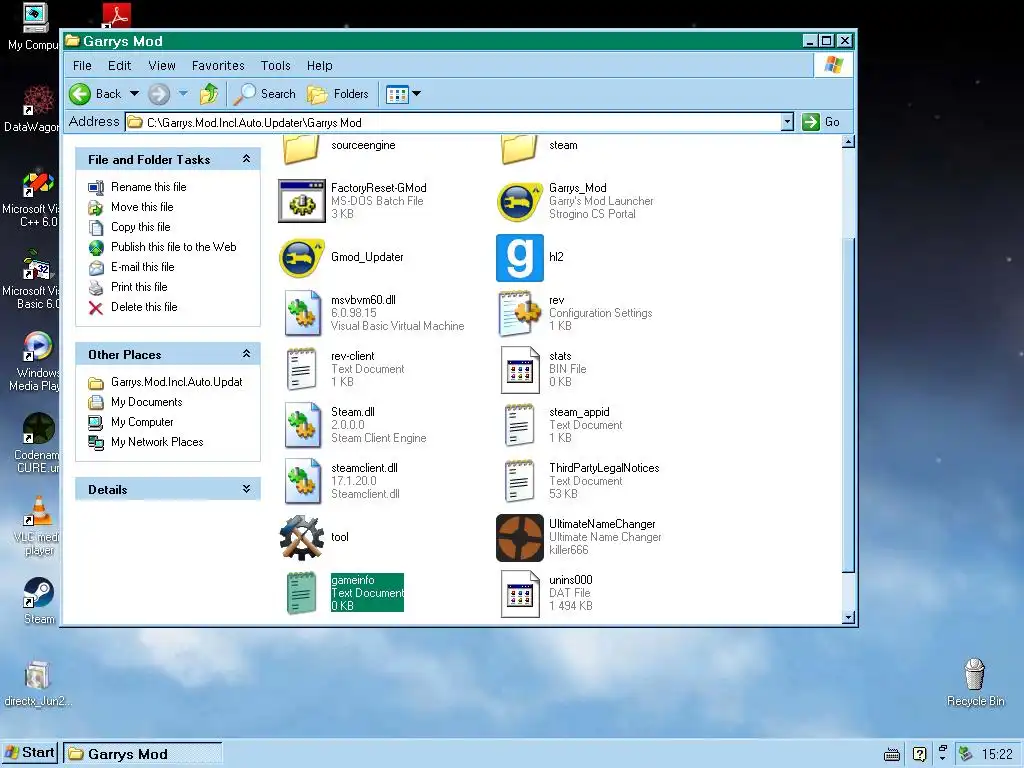Viewport: 1024px width, 768px height.
Task: Open the steam_appid text document icon
Action: (x=520, y=425)
